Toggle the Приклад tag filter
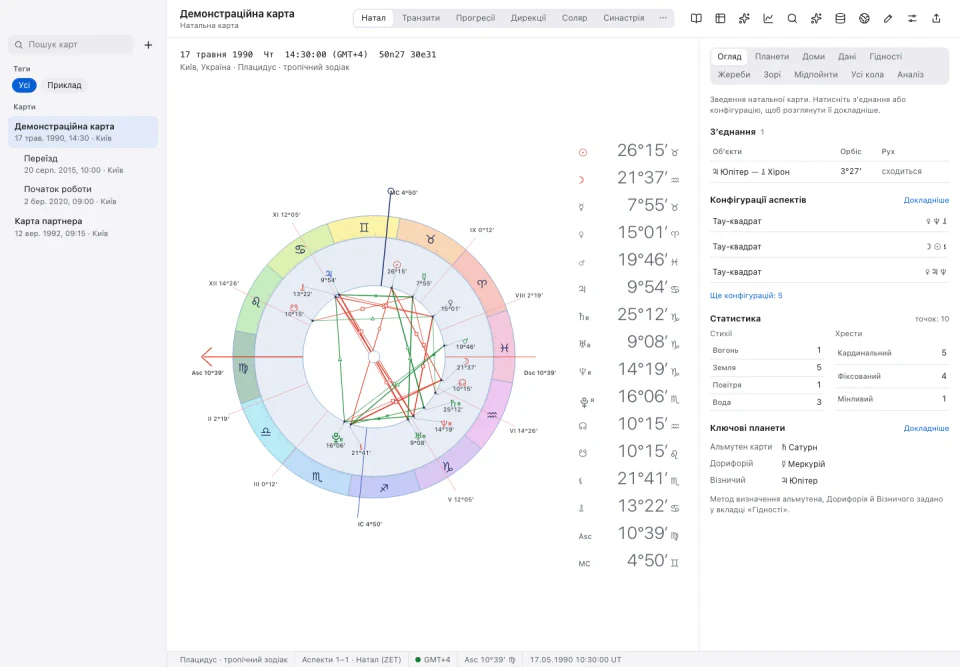The width and height of the screenshot is (960, 667). coord(64,85)
